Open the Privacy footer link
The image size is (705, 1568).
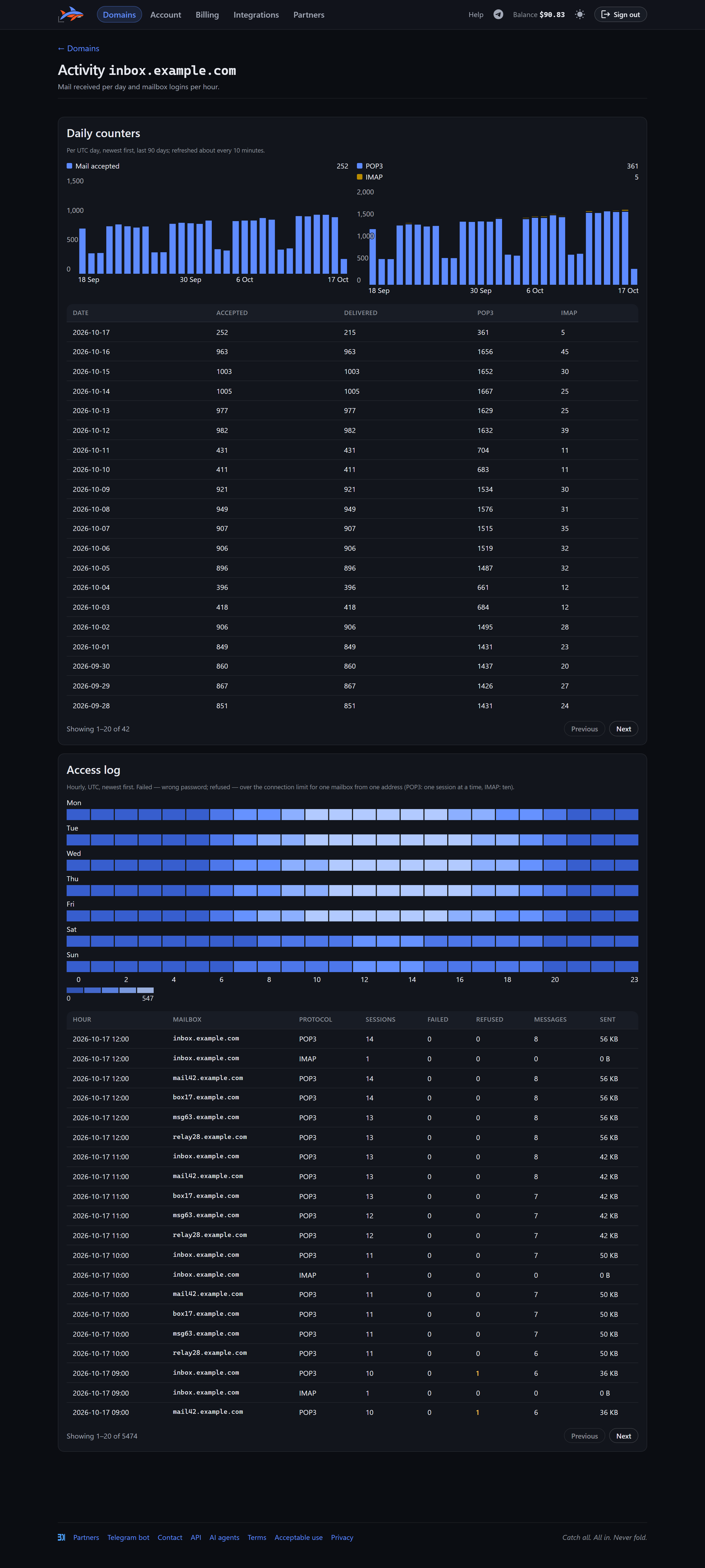click(x=342, y=1537)
